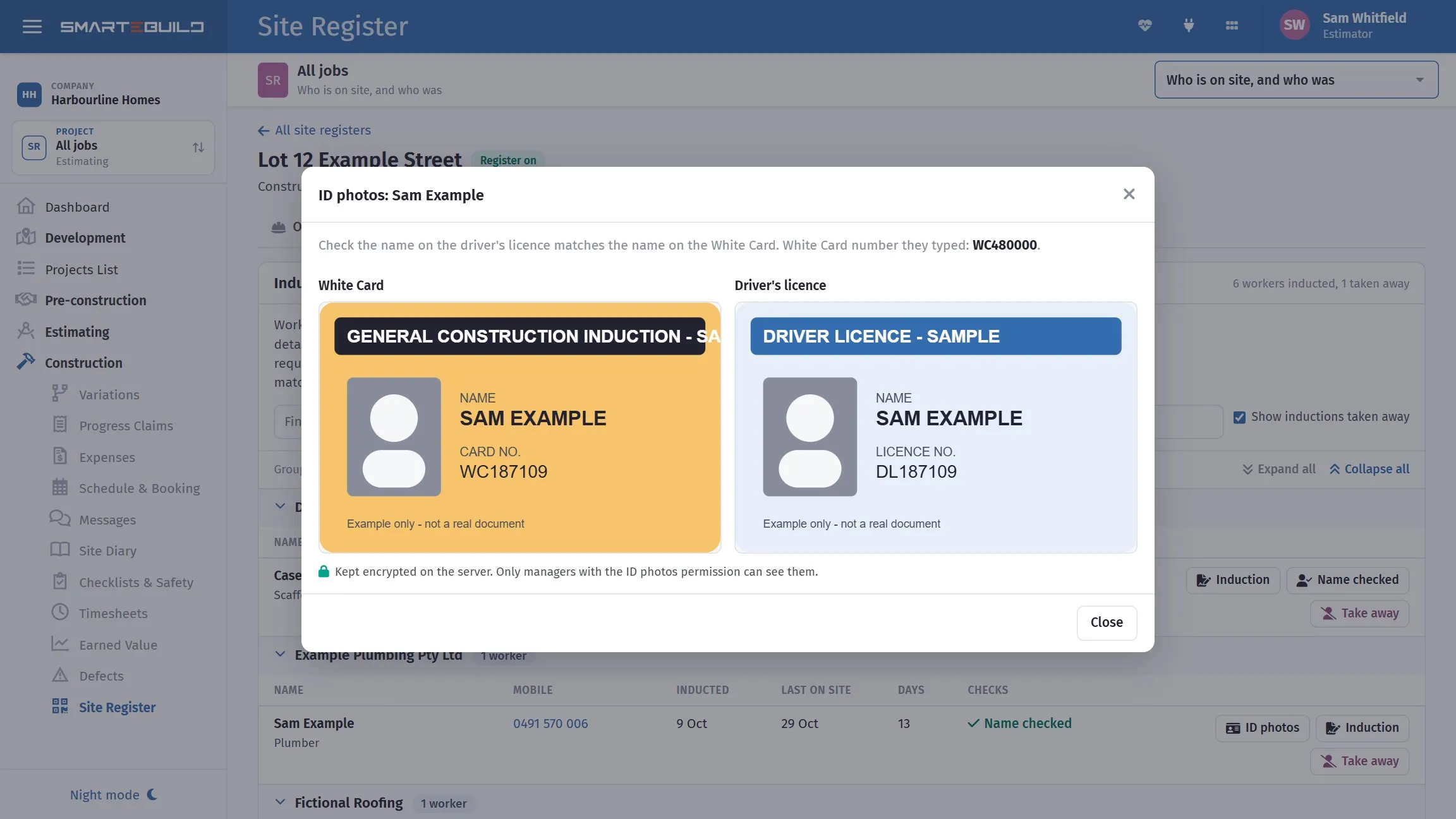Click the heartbeat health icon in header

pos(1144,26)
